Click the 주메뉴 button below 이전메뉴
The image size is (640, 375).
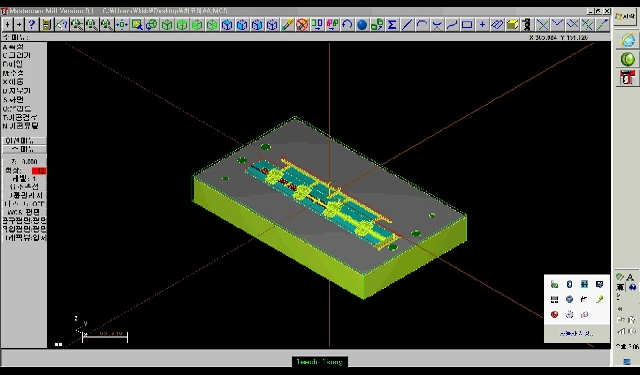coord(24,149)
